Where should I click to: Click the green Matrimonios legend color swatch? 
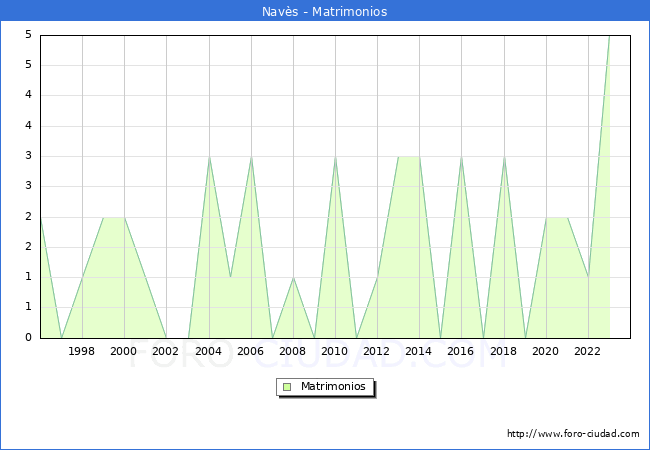coord(287,387)
